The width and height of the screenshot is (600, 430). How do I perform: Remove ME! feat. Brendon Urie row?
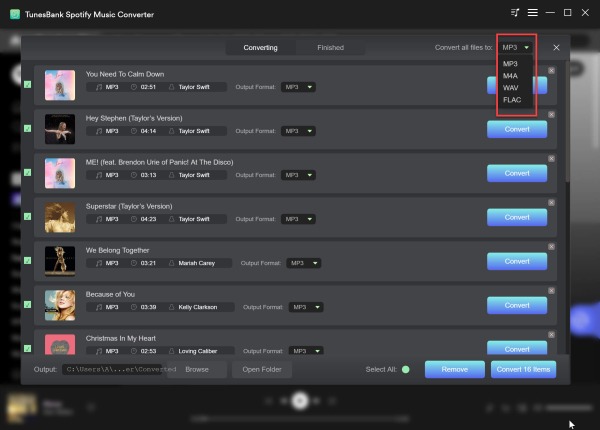(x=551, y=158)
